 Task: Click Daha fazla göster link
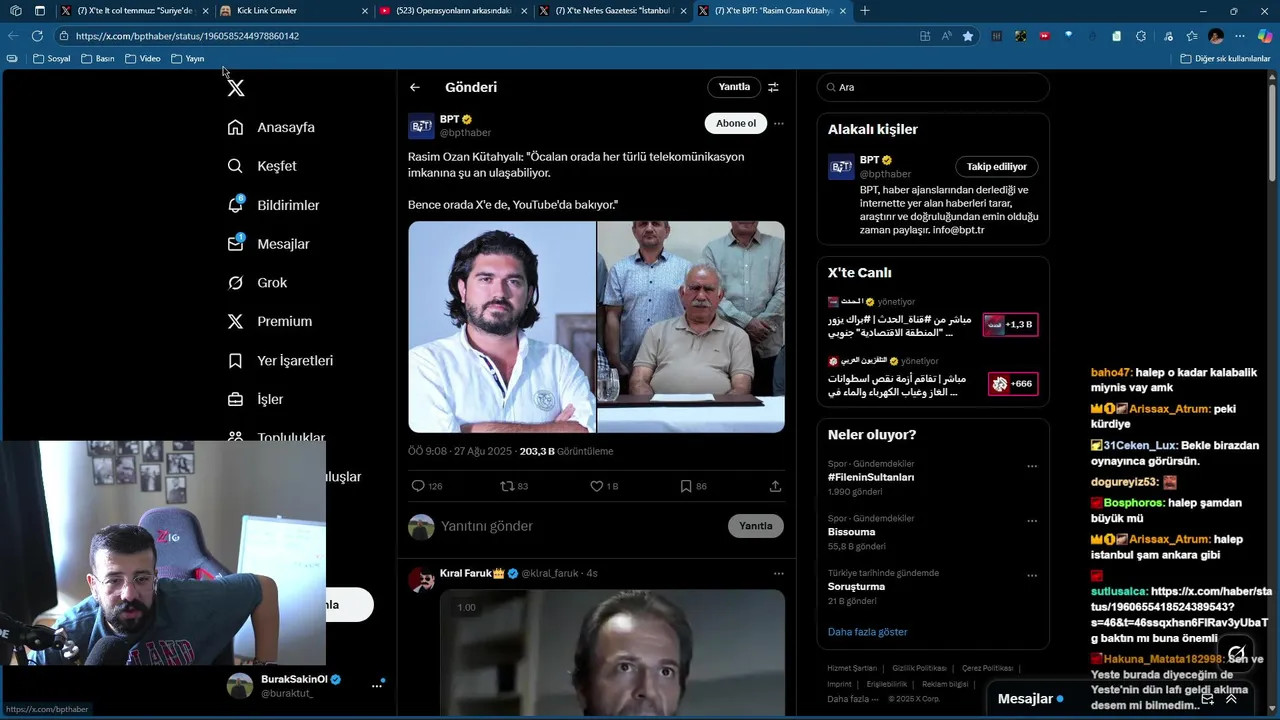pos(868,632)
